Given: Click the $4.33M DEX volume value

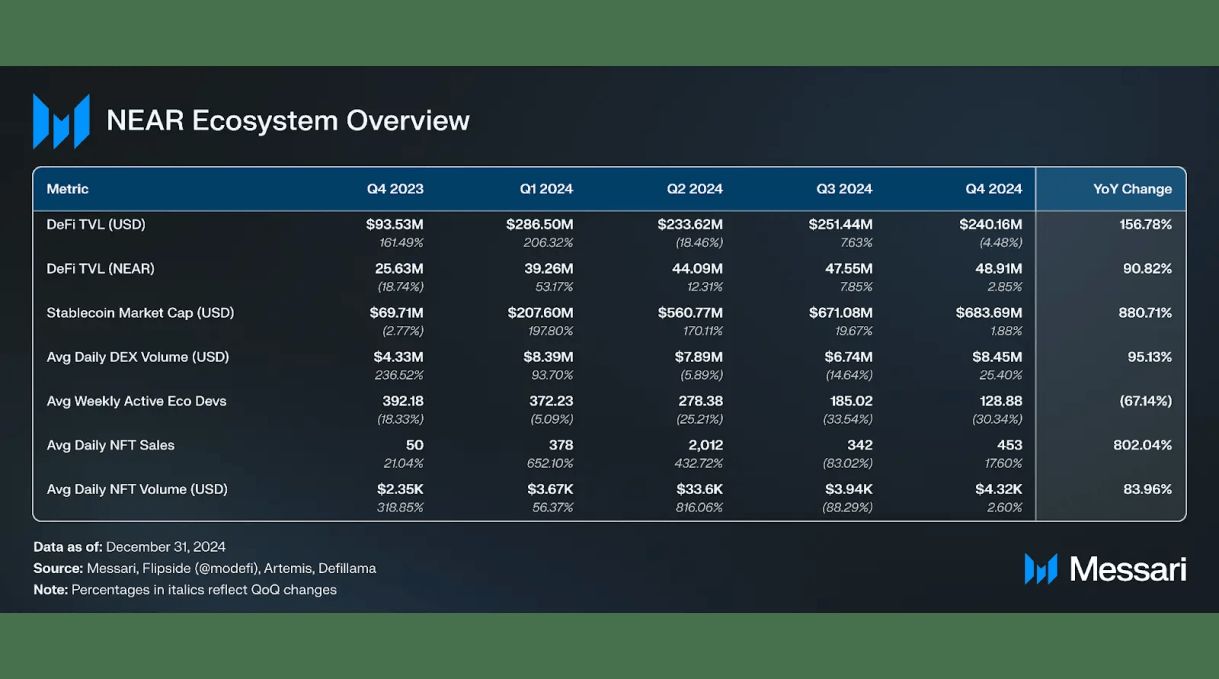Looking at the screenshot, I should pyautogui.click(x=399, y=357).
